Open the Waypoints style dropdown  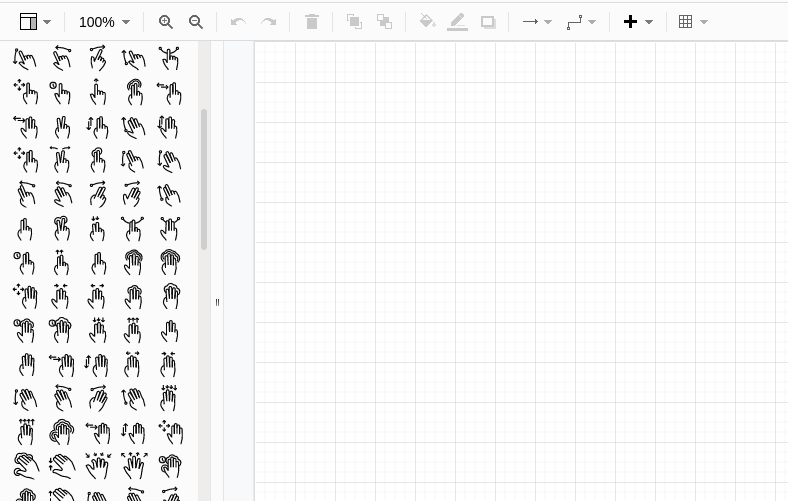[x=581, y=22]
